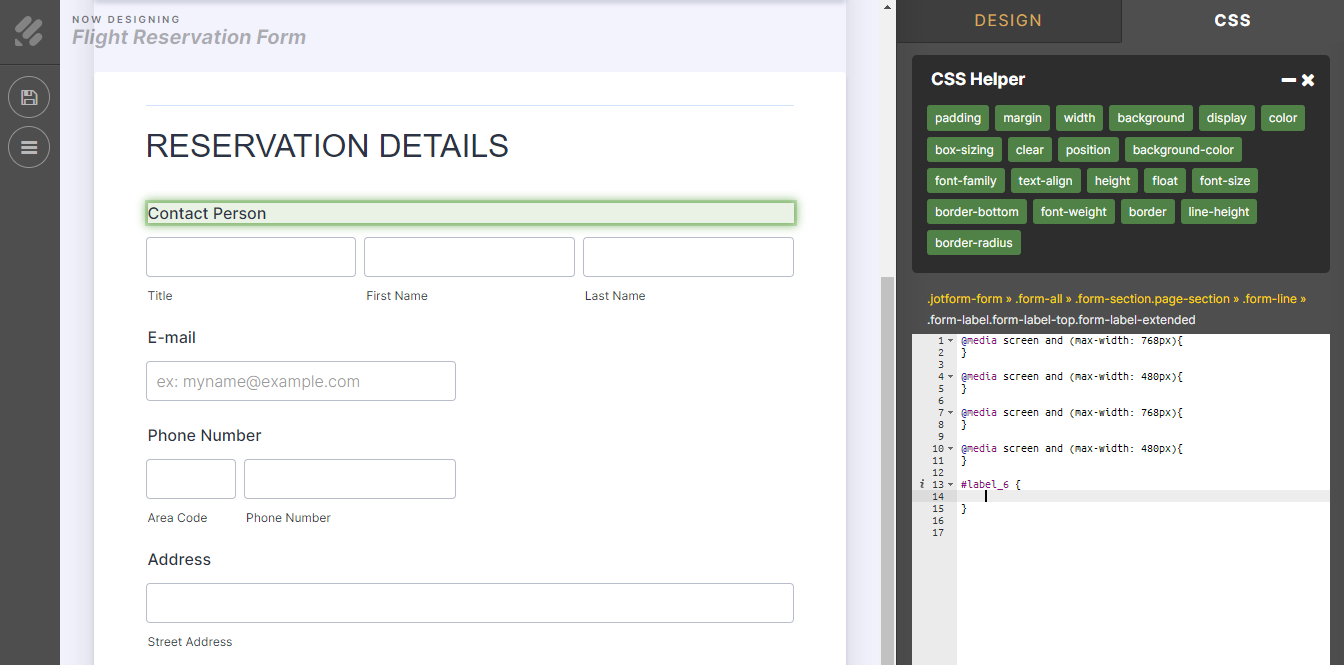Insert the height property

(x=1112, y=181)
